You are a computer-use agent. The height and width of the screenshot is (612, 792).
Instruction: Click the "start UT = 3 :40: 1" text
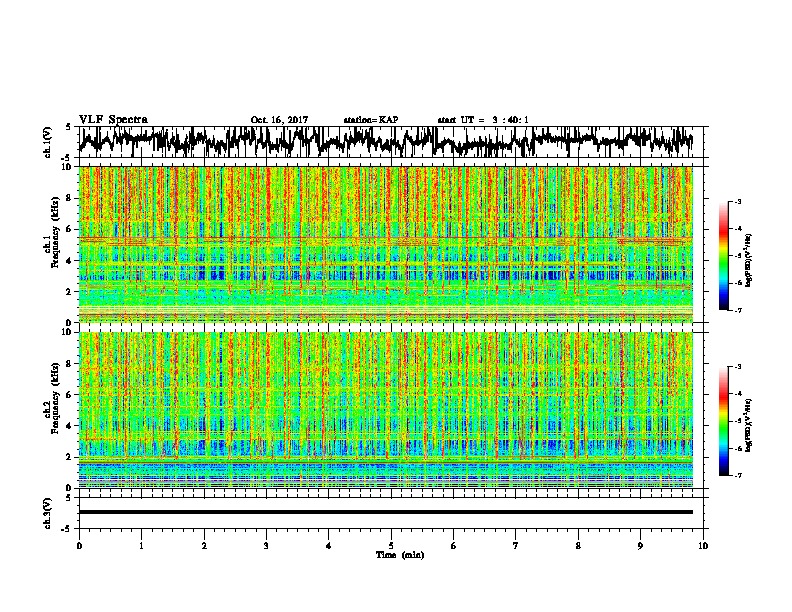coord(483,120)
